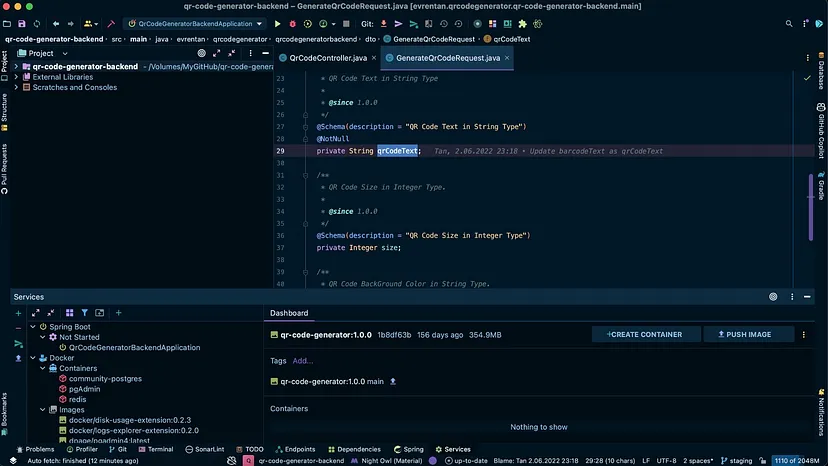Hide the Project panel with minus icon
The image size is (828, 466).
click(x=266, y=53)
